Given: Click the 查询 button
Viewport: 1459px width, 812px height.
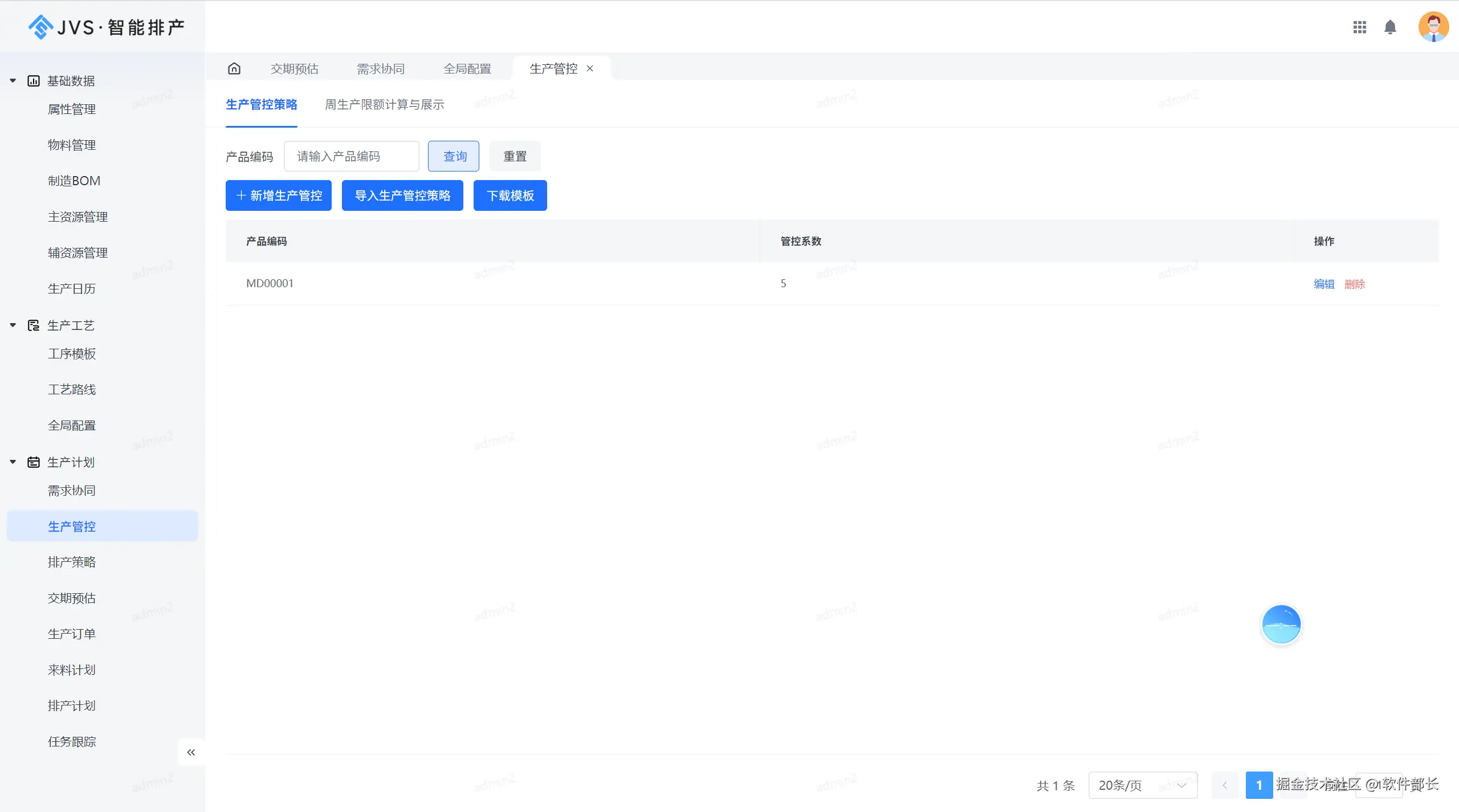Looking at the screenshot, I should coord(454,156).
